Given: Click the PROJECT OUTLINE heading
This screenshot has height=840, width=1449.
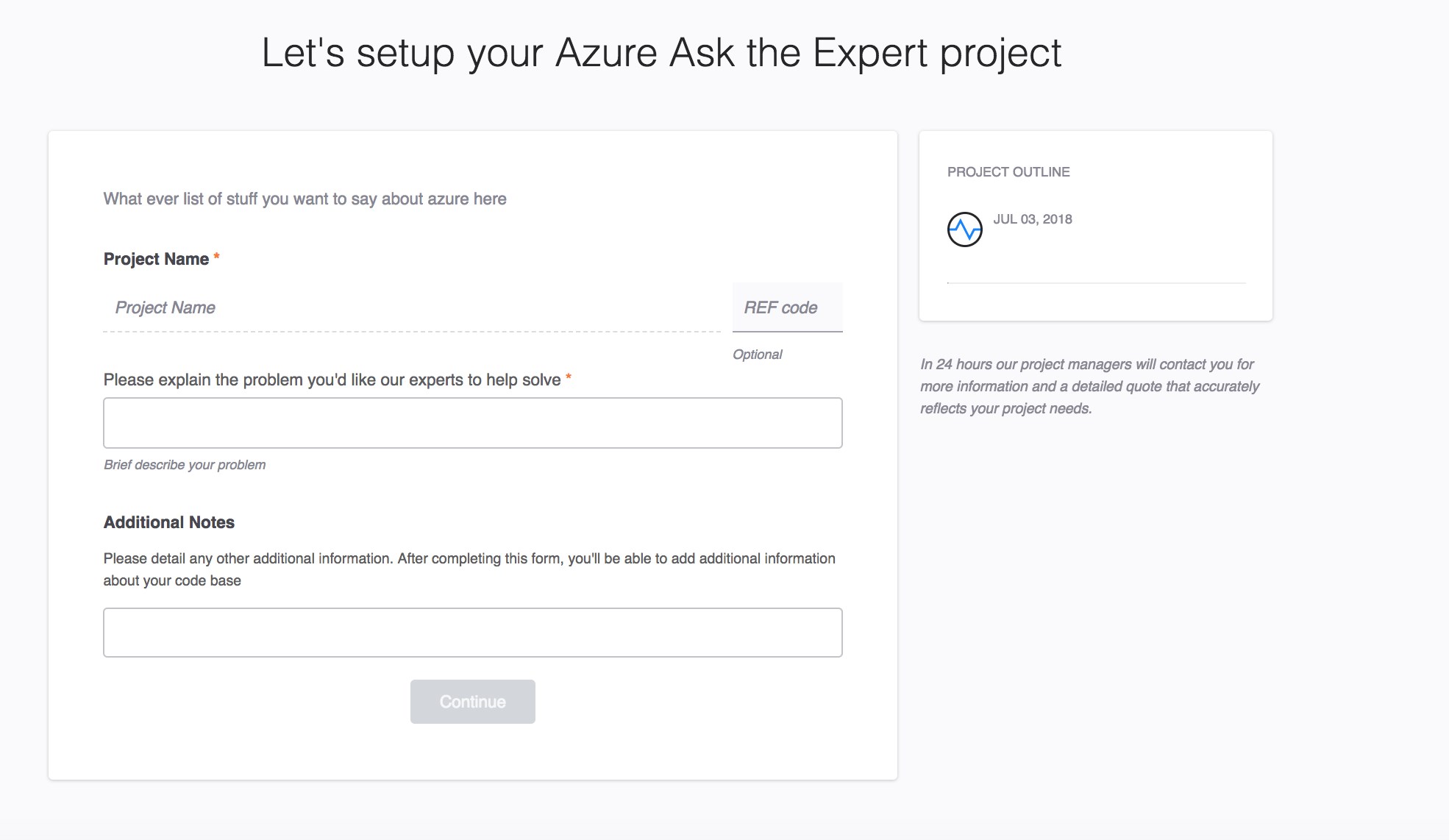Looking at the screenshot, I should pyautogui.click(x=1008, y=172).
